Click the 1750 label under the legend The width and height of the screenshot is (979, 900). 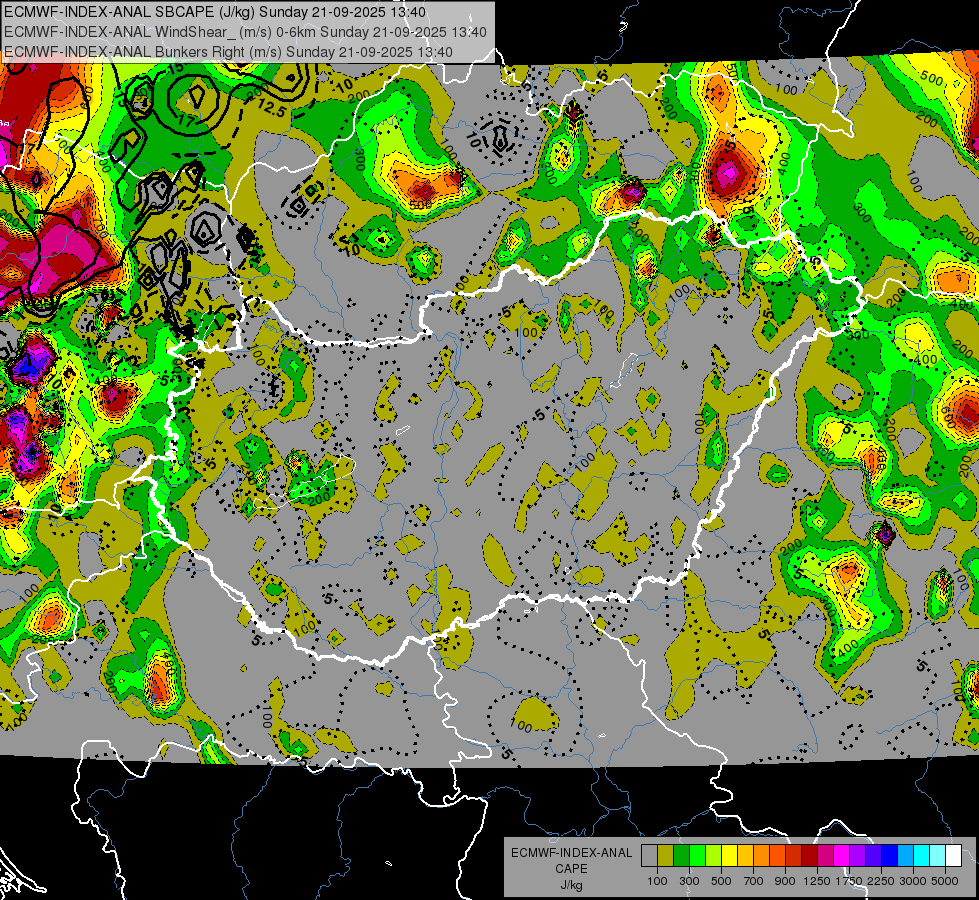tap(849, 881)
